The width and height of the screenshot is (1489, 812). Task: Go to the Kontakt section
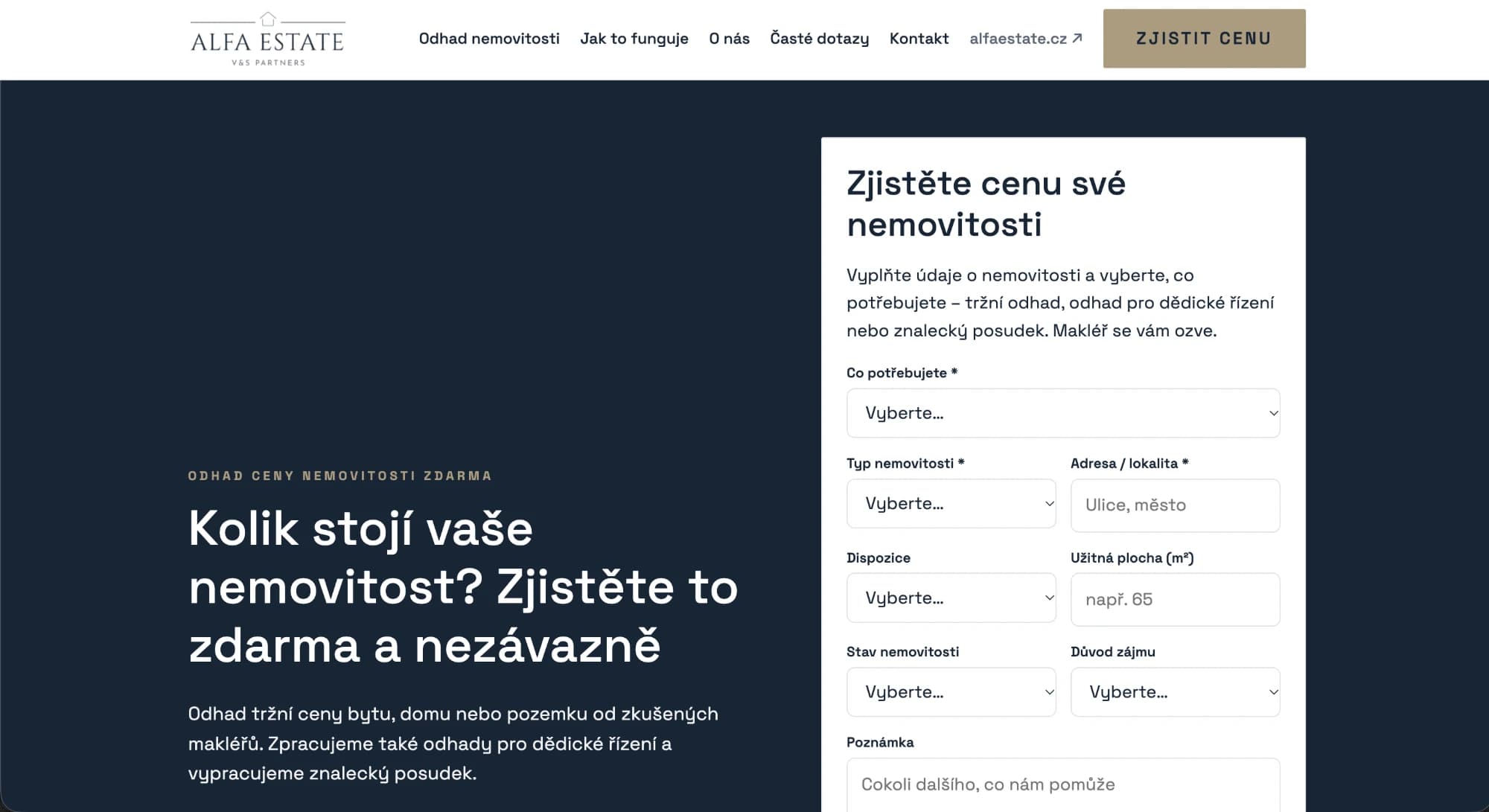pos(919,39)
